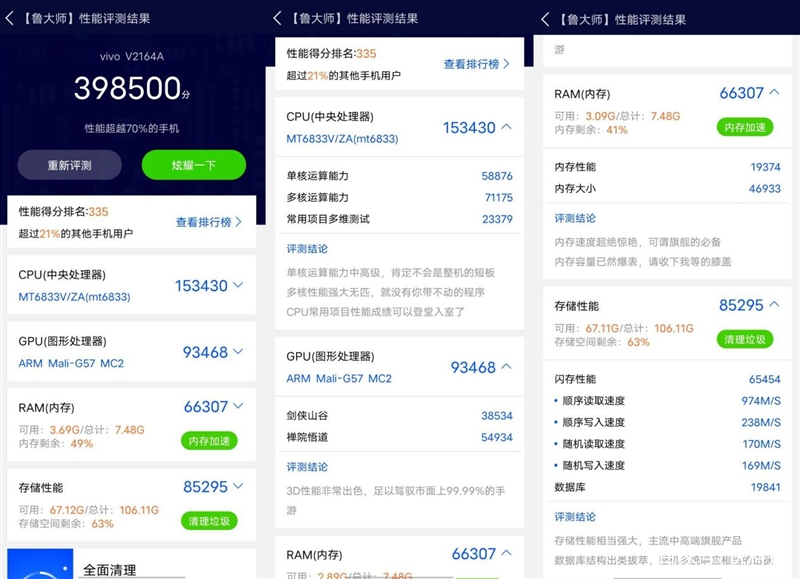Open 查看排行榜 link on left screen

coord(208,222)
